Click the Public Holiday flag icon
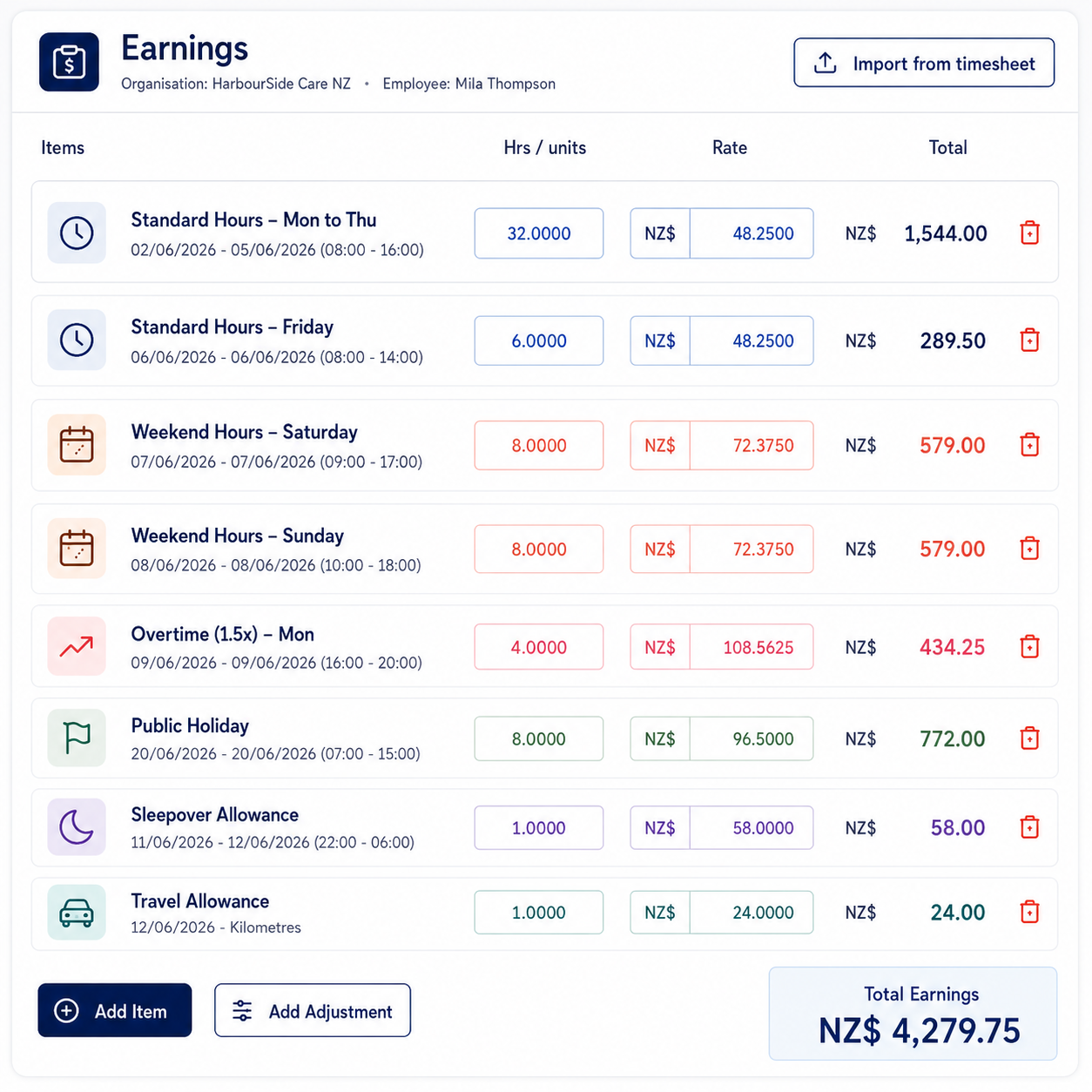The width and height of the screenshot is (1092, 1092). 77,738
